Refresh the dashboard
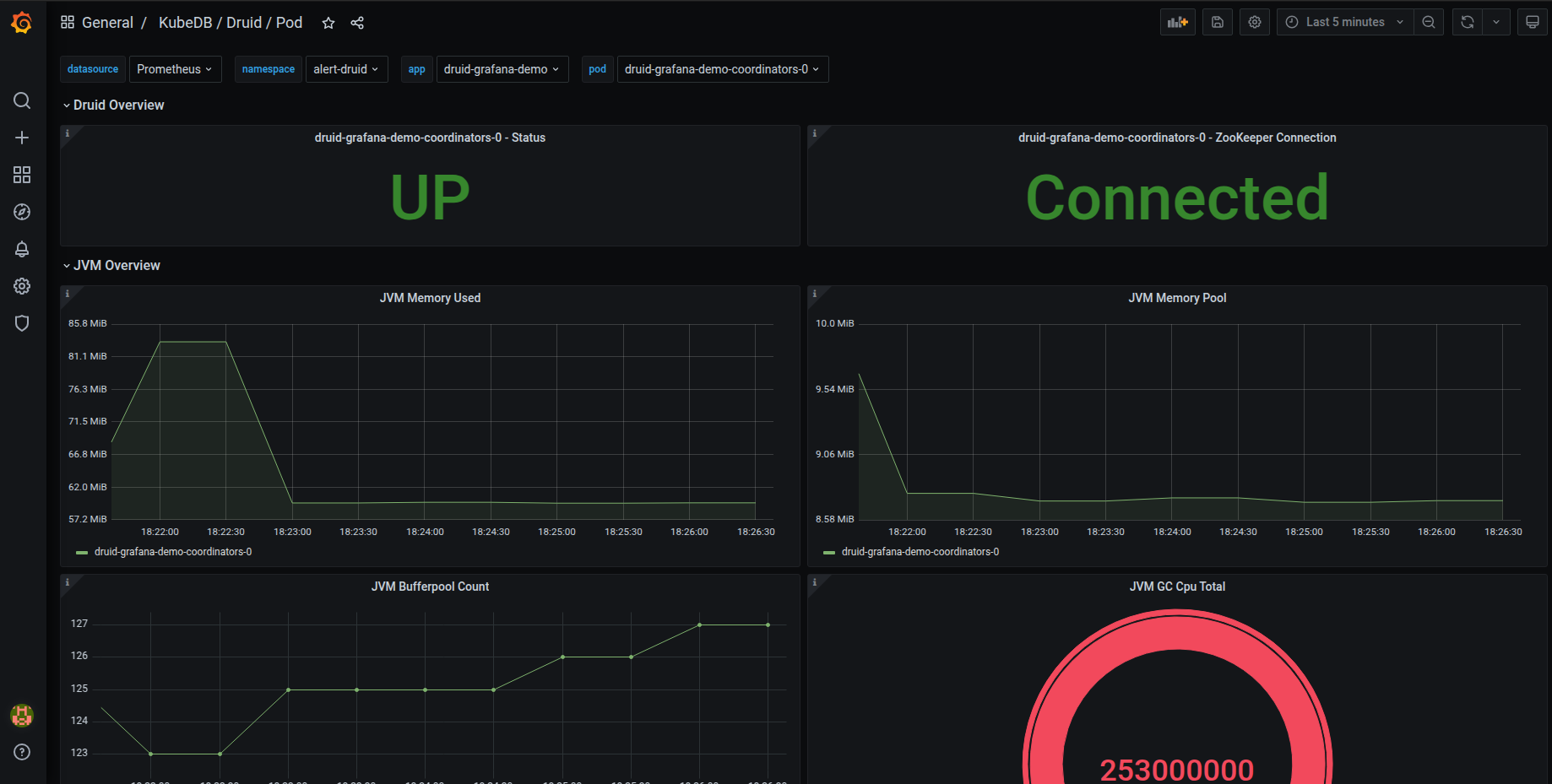 tap(1468, 22)
